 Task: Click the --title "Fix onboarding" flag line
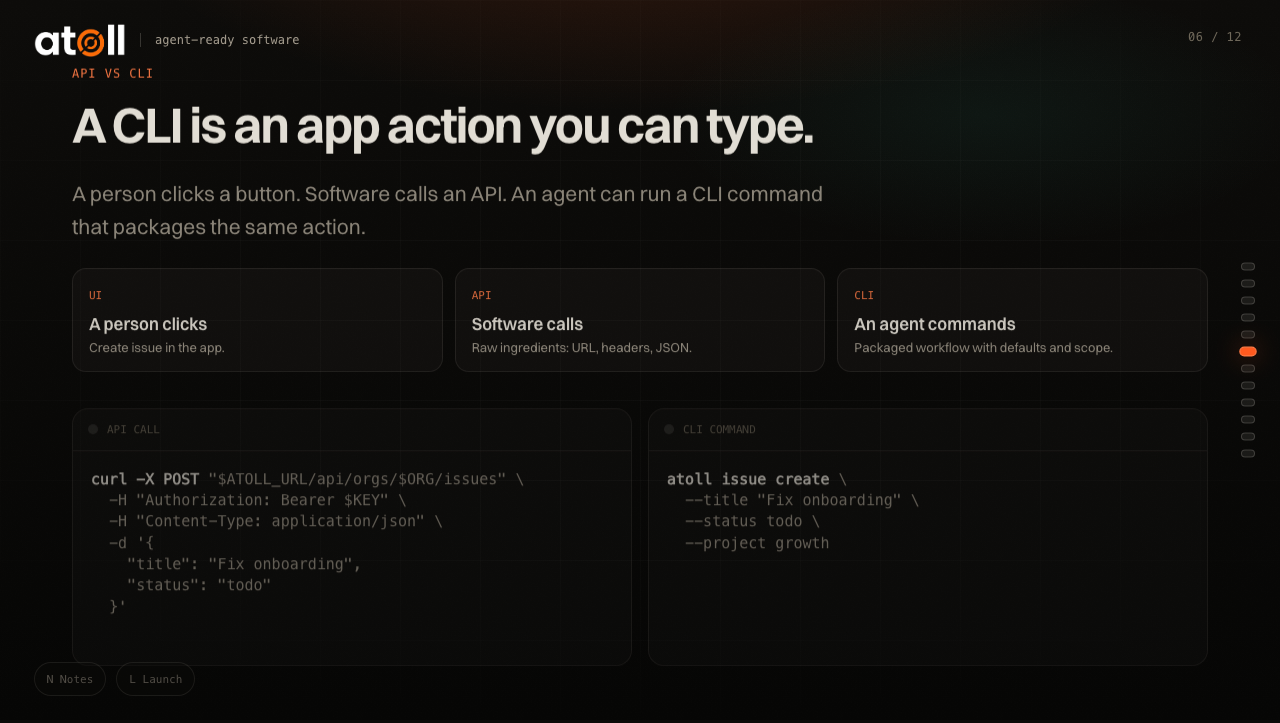[802, 500]
